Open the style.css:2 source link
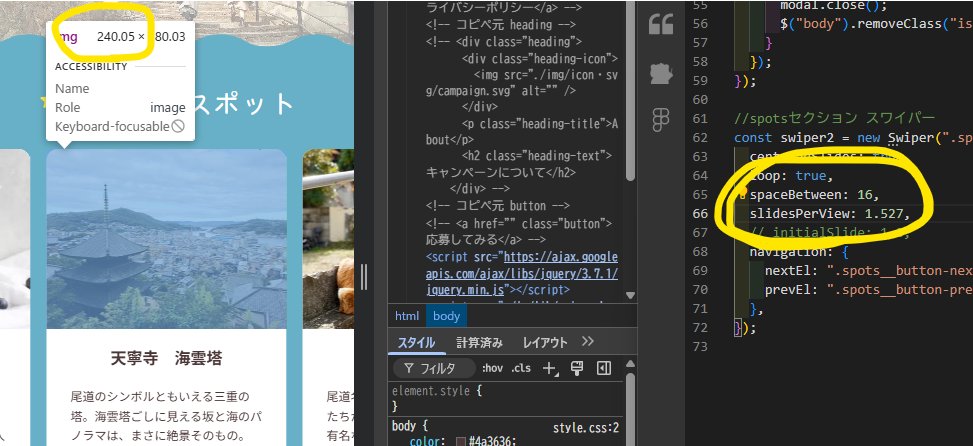 coord(586,428)
